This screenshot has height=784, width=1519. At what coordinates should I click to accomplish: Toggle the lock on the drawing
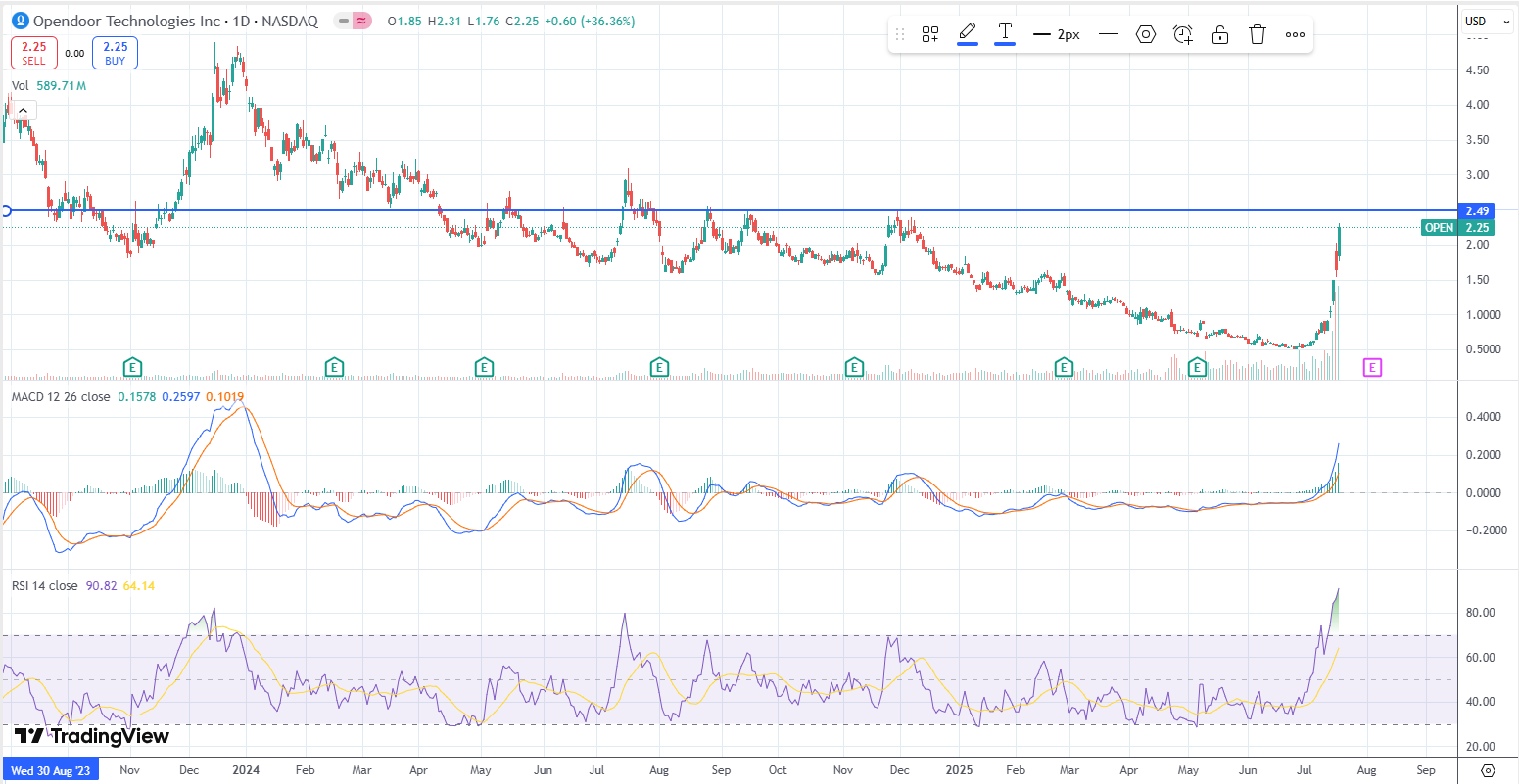point(1220,35)
